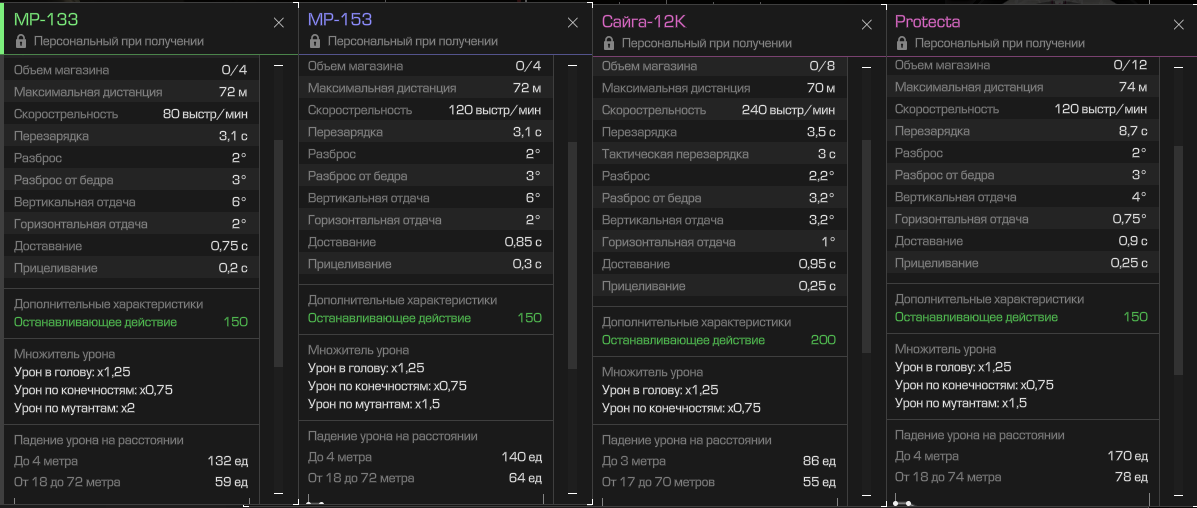This screenshot has width=1197, height=508.
Task: Select the MP-153 title
Action: coord(340,19)
